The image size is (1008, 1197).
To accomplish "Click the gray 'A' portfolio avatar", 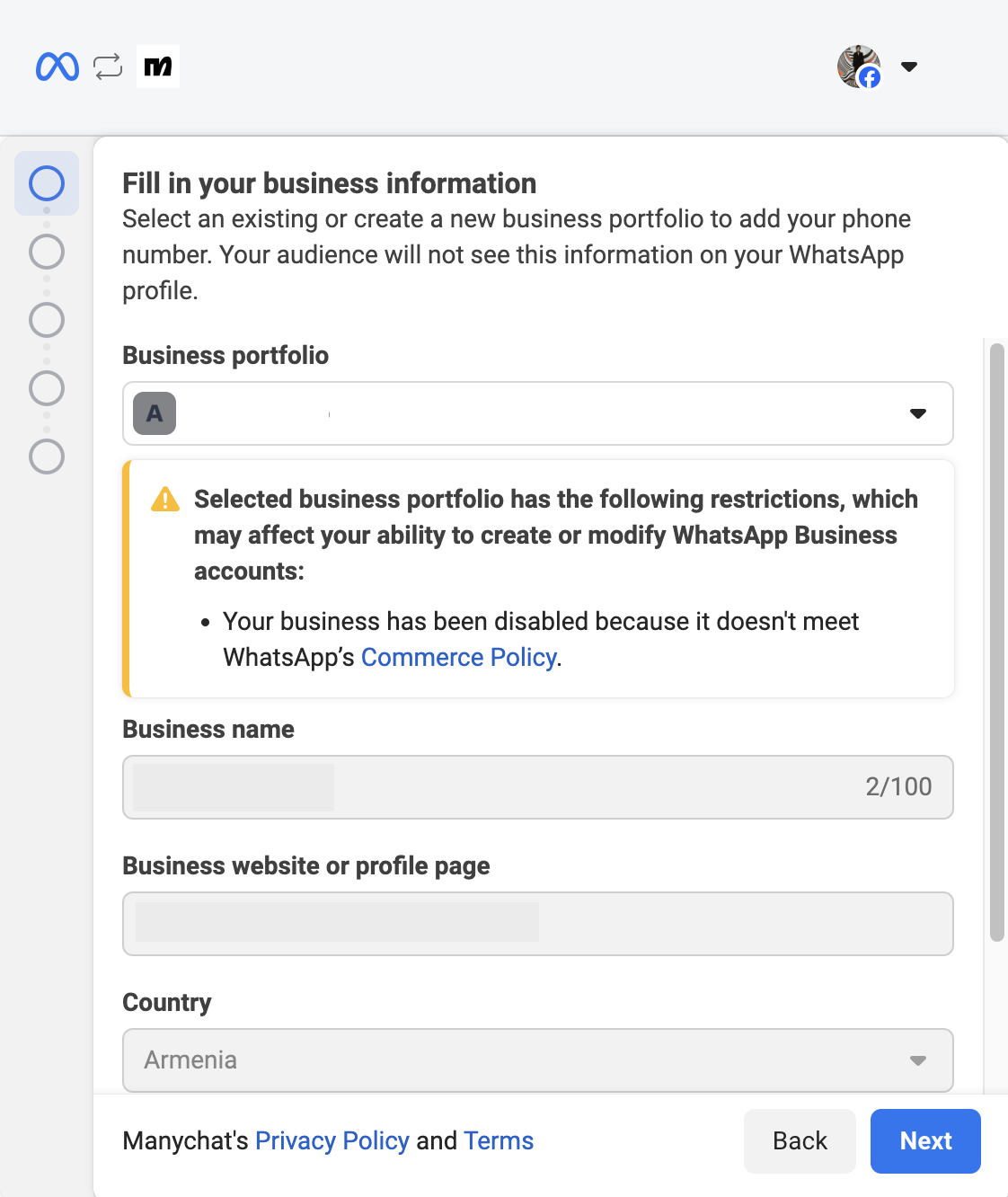I will [x=155, y=413].
